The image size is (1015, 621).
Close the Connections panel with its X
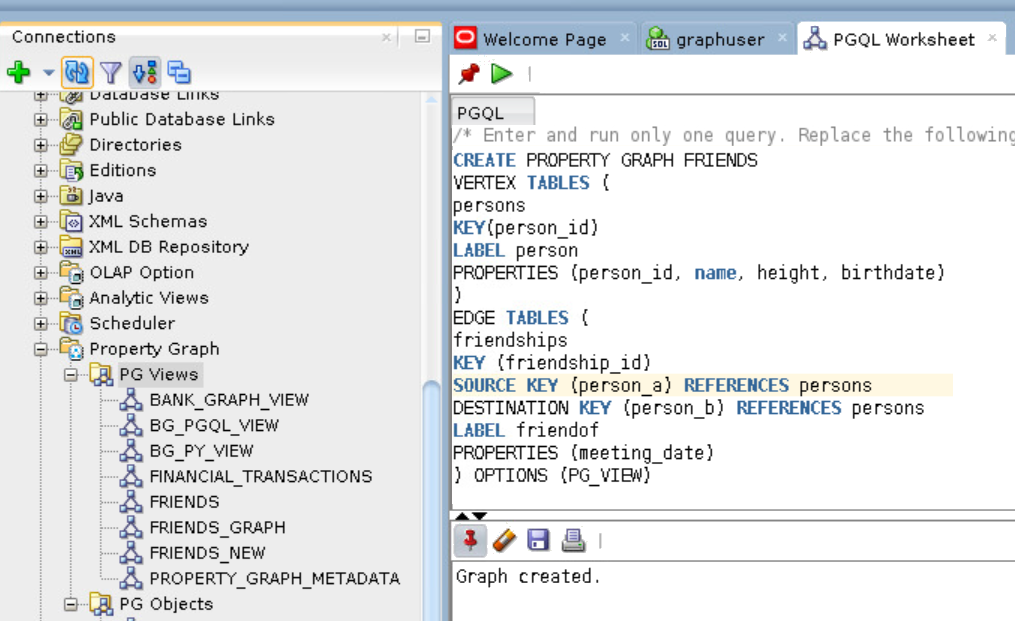386,37
